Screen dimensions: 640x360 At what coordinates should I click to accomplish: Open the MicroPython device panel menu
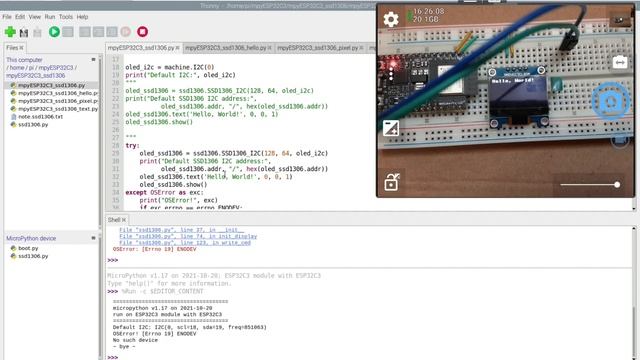tap(93, 238)
